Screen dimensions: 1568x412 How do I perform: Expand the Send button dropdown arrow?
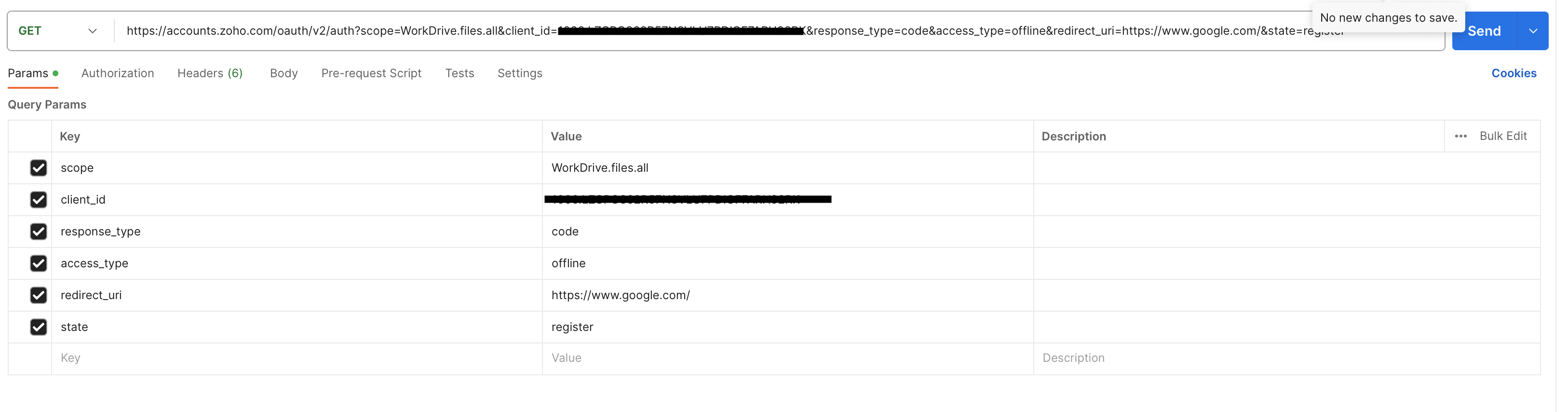(1533, 31)
